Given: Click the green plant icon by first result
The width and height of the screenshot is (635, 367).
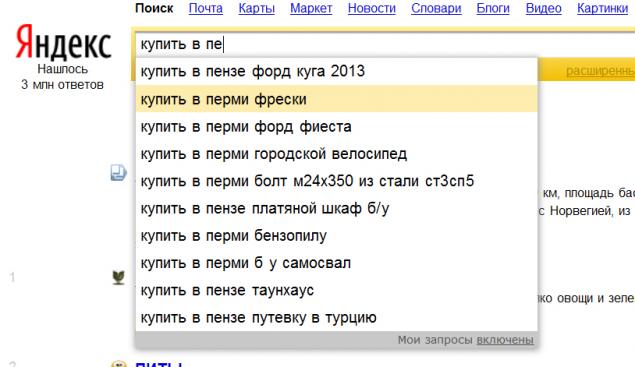Looking at the screenshot, I should 118,277.
